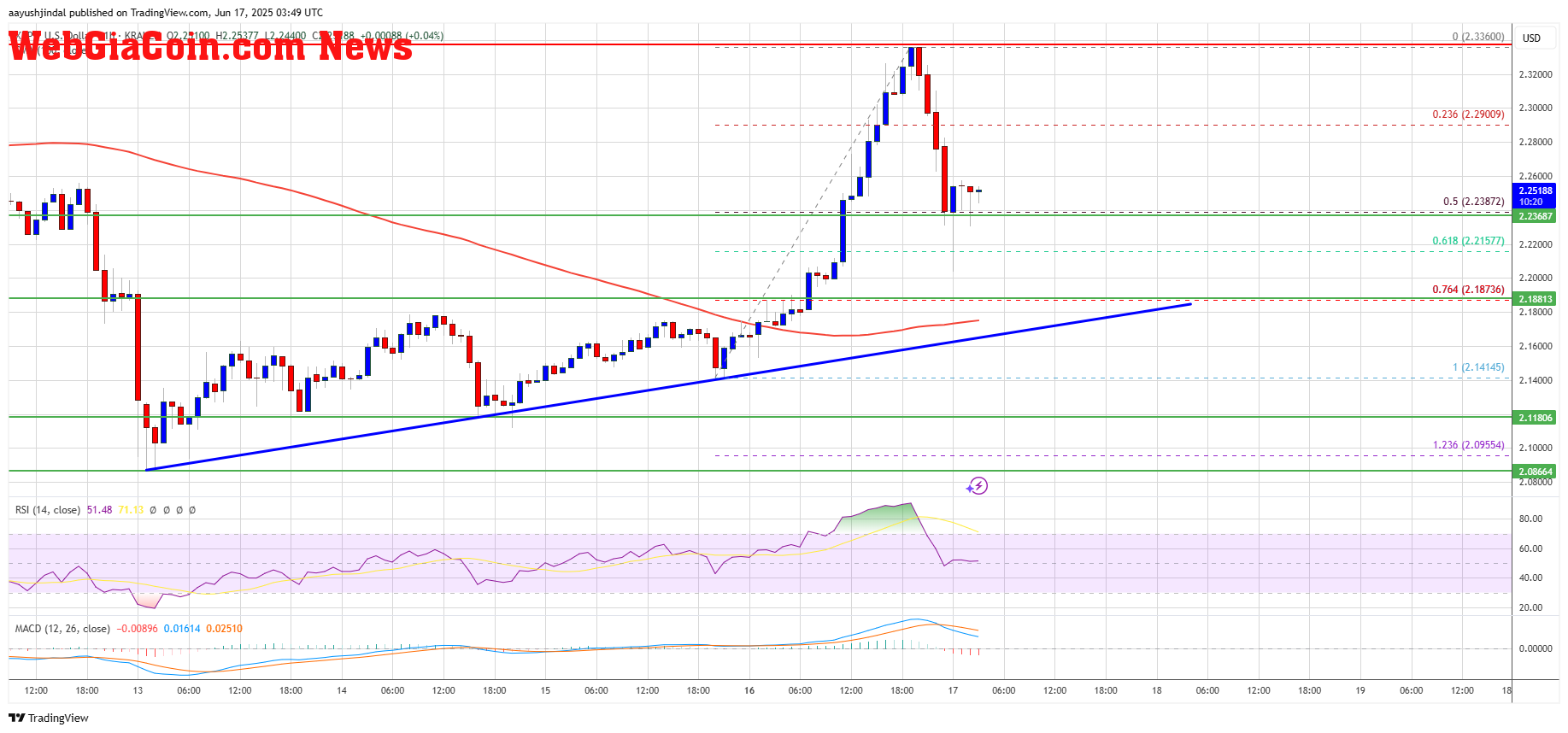Viewport: 1568px width, 733px height.
Task: Click the Fib label 0.764 (2.18736)
Action: coord(1468,290)
